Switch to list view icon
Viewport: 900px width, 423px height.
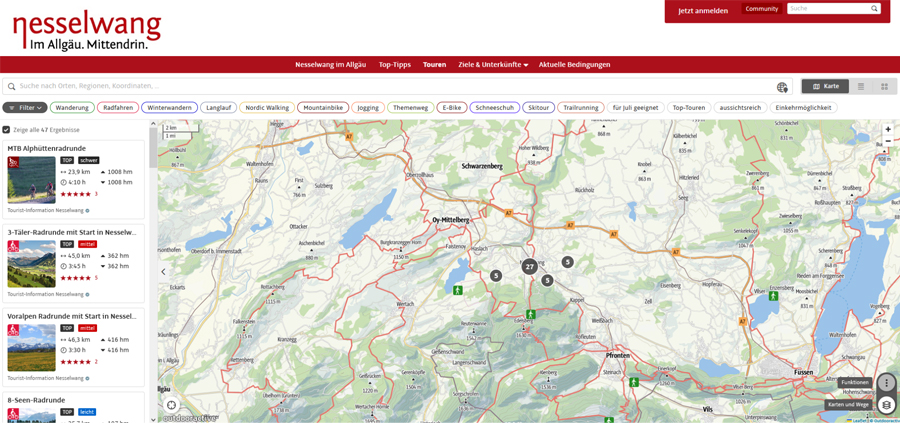point(861,87)
